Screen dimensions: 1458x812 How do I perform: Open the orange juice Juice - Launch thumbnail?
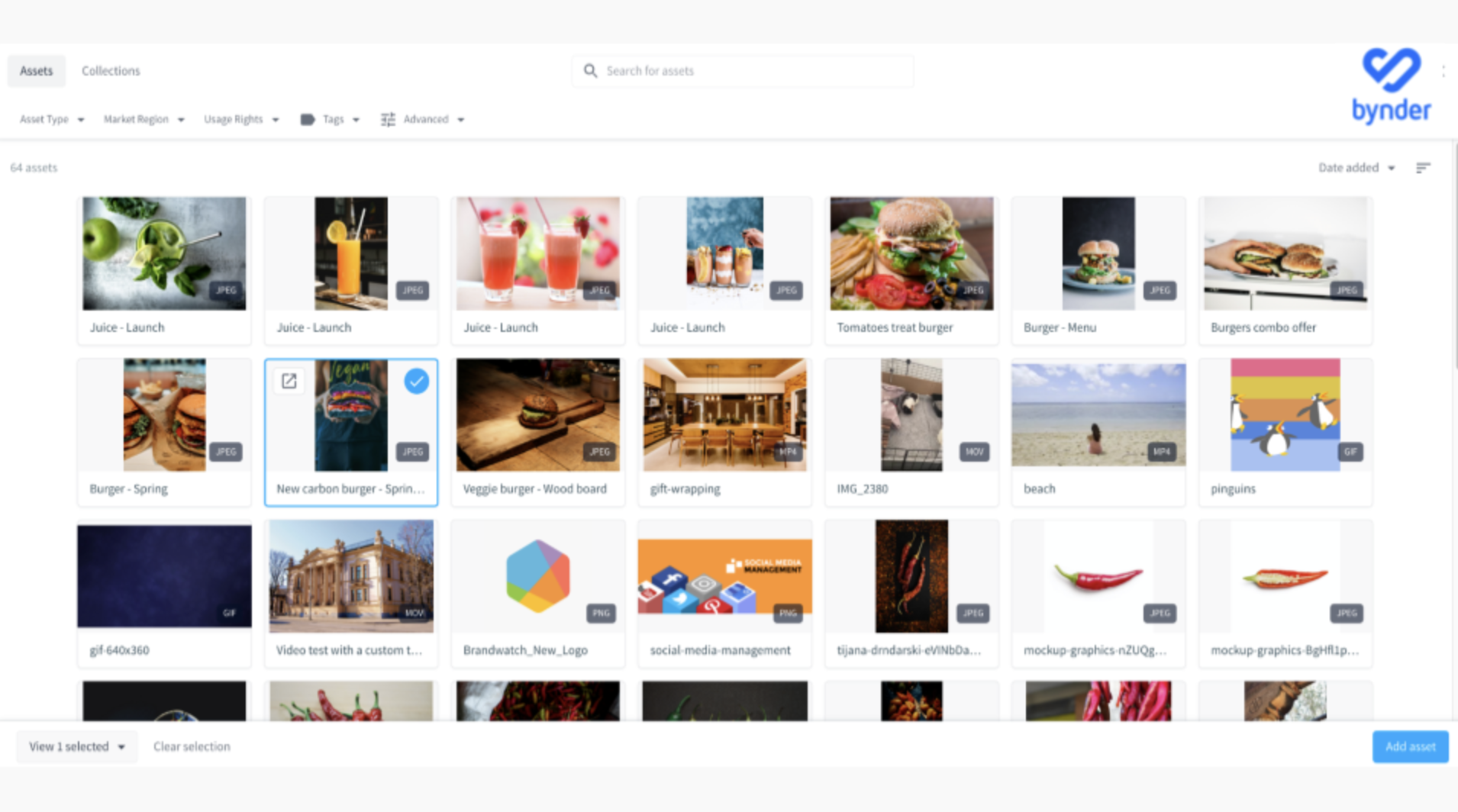(x=351, y=253)
